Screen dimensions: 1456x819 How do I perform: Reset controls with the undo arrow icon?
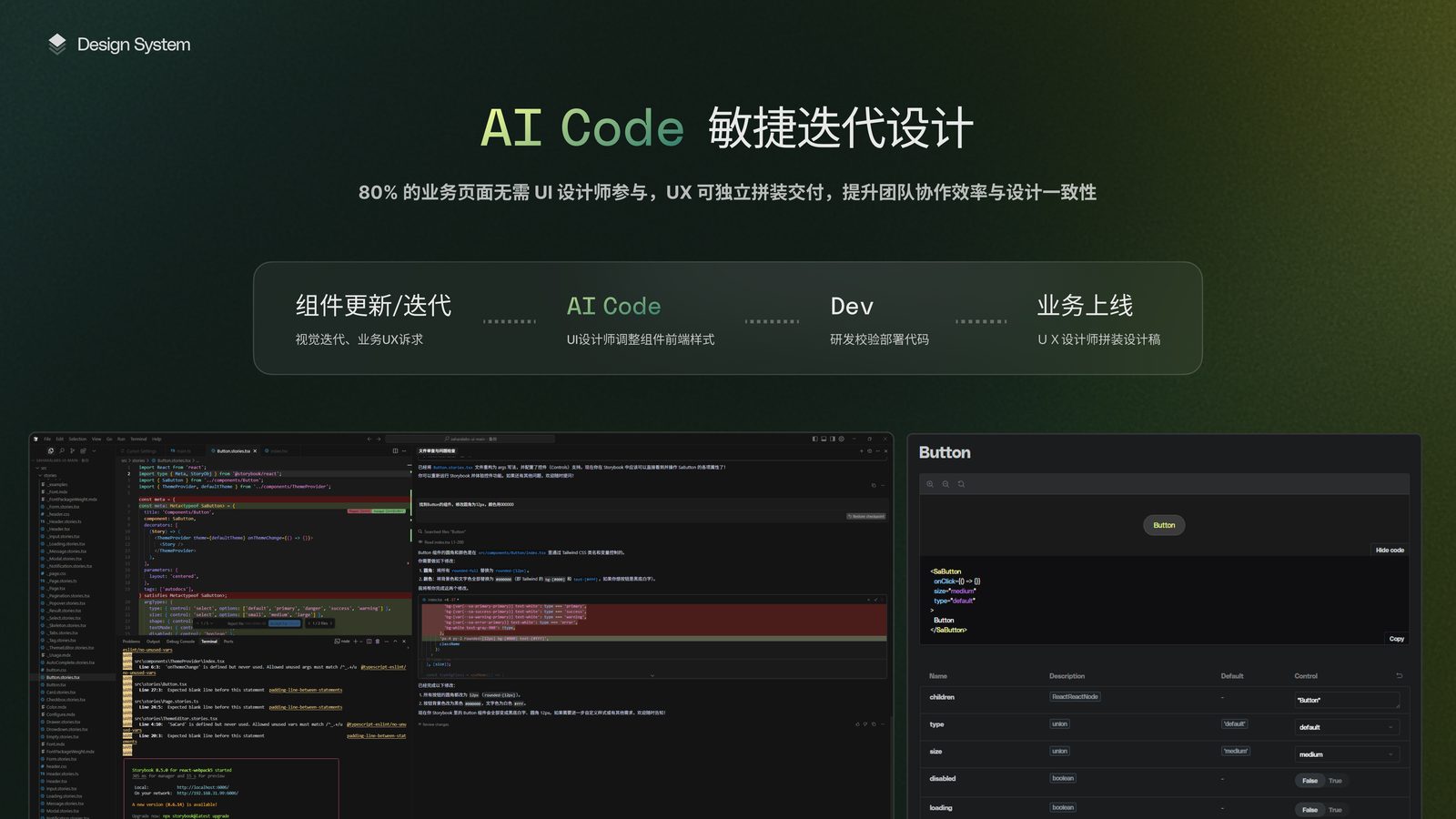(x=1399, y=675)
